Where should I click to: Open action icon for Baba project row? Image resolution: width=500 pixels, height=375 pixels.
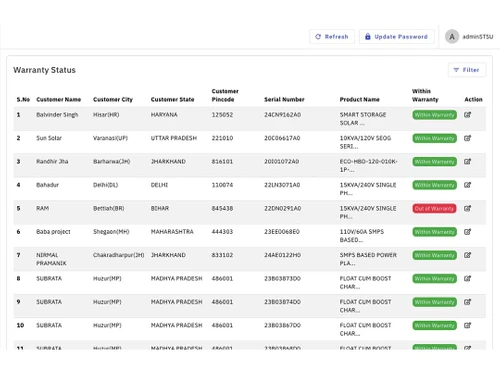pos(467,232)
